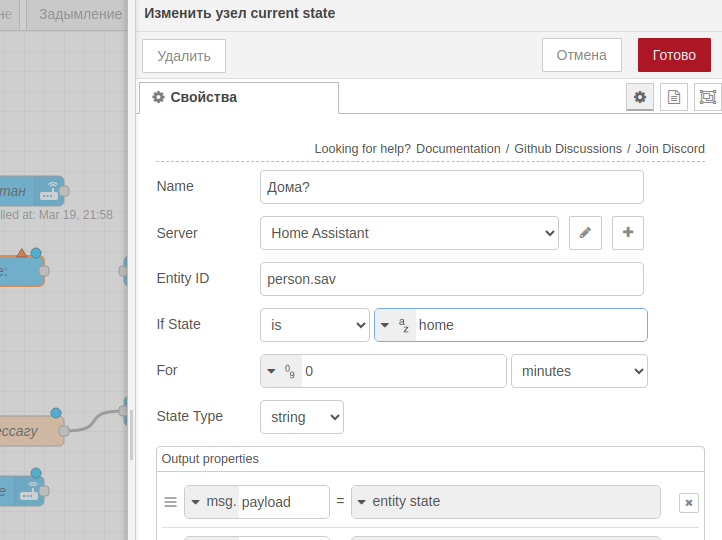Open the Documentation link
Screen dimensions: 722x540
click(x=458, y=148)
